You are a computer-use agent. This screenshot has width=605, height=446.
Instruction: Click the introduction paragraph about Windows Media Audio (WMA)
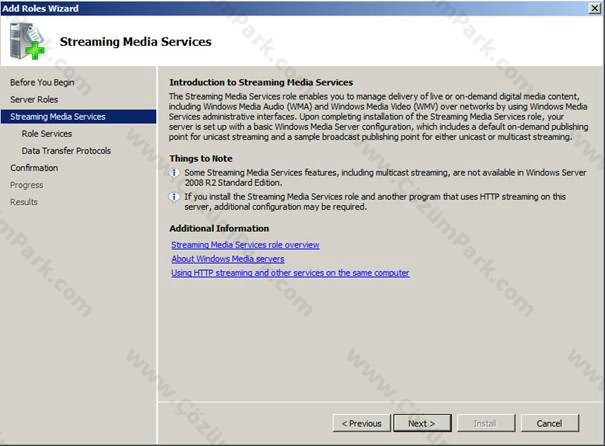coord(378,117)
